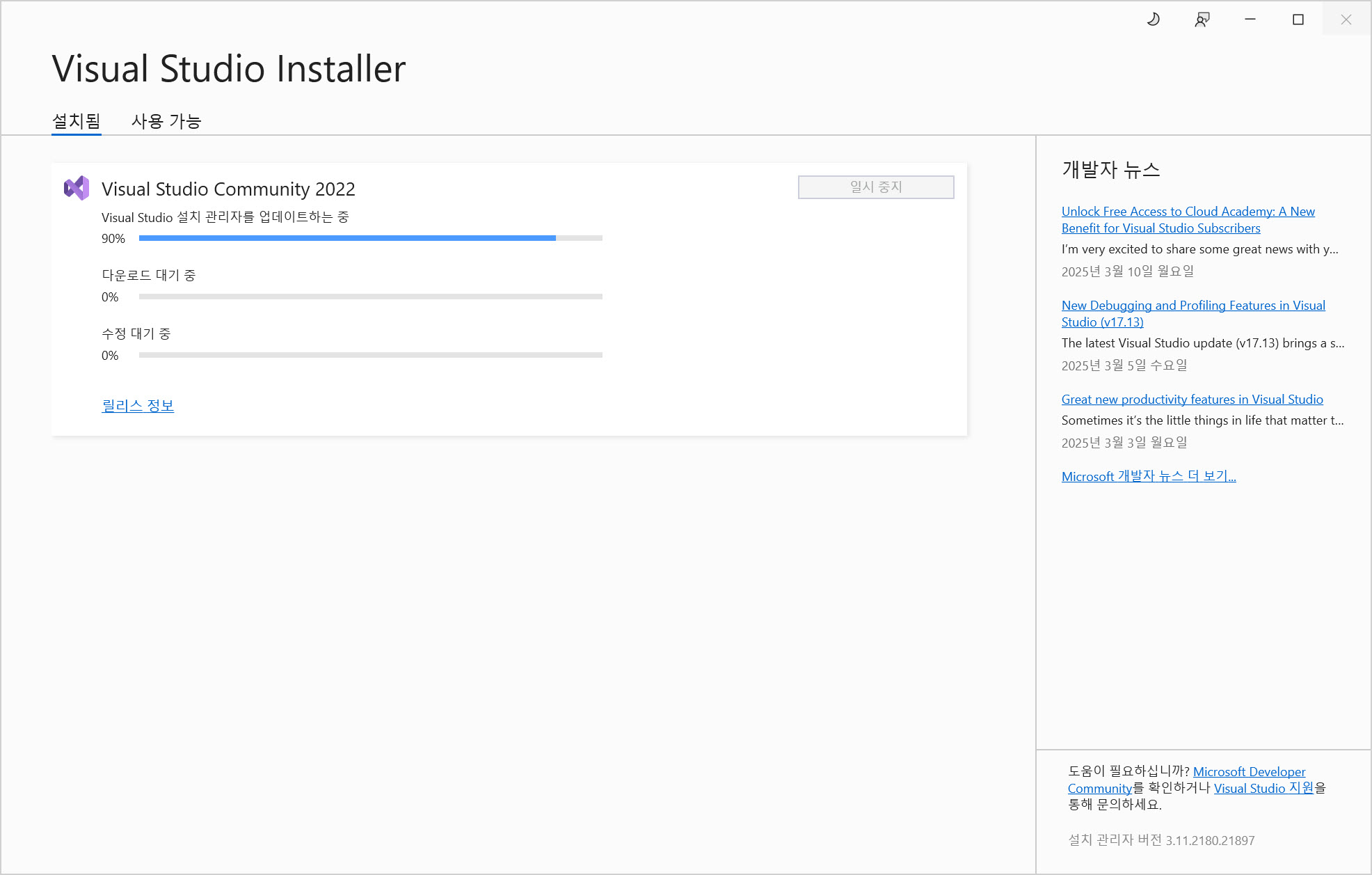The width and height of the screenshot is (1372, 875).
Task: Open Great new productivity features article
Action: click(x=1192, y=400)
